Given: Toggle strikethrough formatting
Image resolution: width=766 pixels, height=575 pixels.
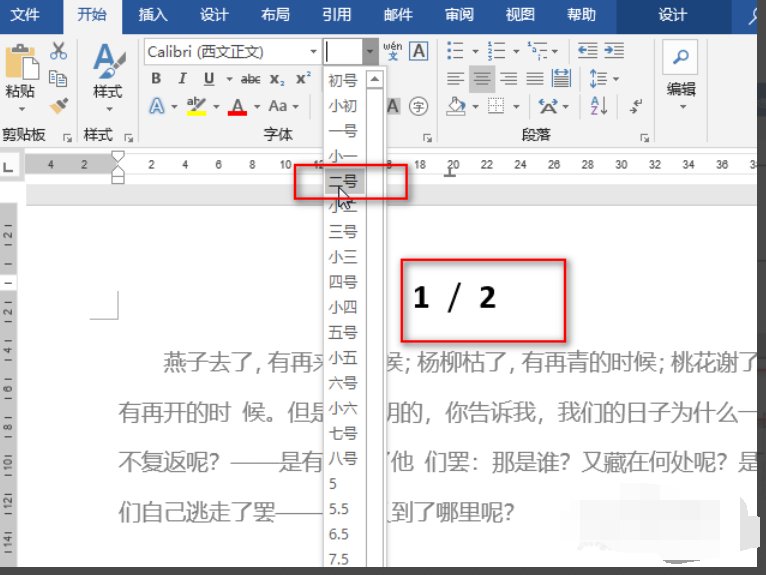Looking at the screenshot, I should (x=250, y=79).
